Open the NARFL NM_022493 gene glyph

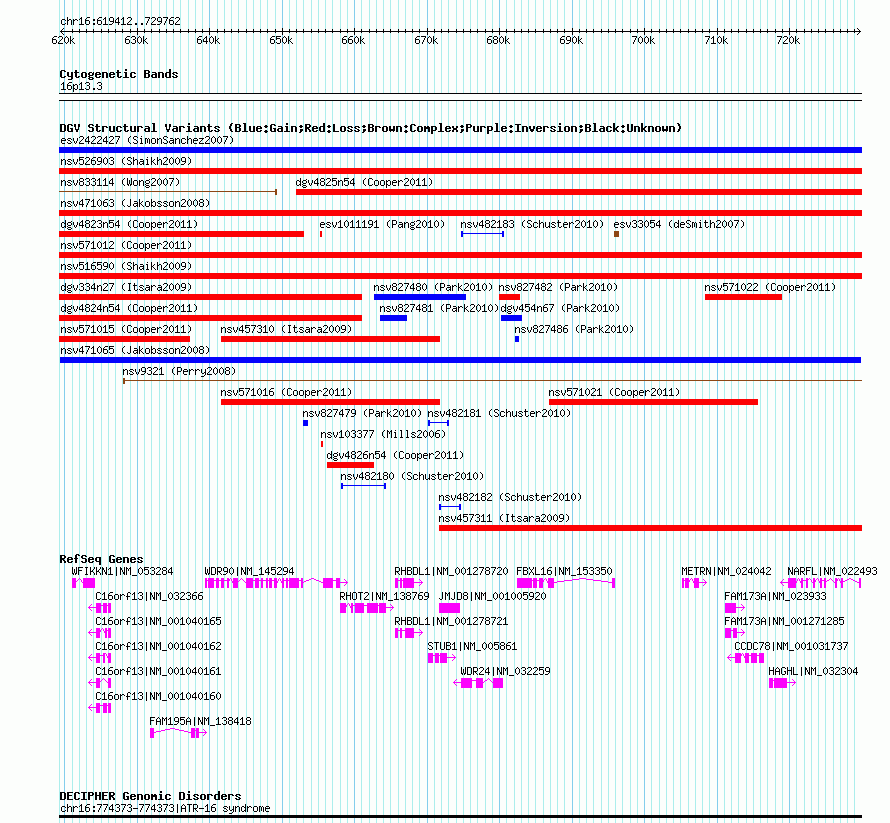(x=821, y=583)
